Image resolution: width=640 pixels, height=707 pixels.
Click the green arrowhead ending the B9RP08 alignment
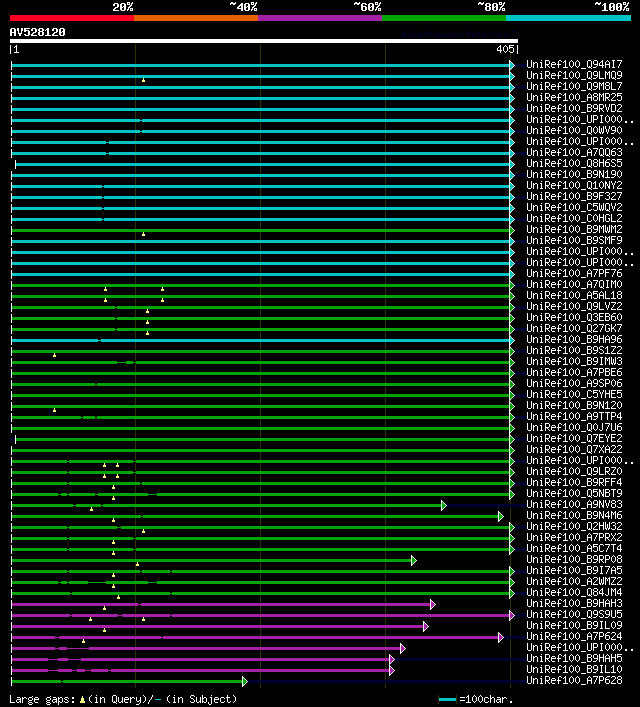[414, 560]
